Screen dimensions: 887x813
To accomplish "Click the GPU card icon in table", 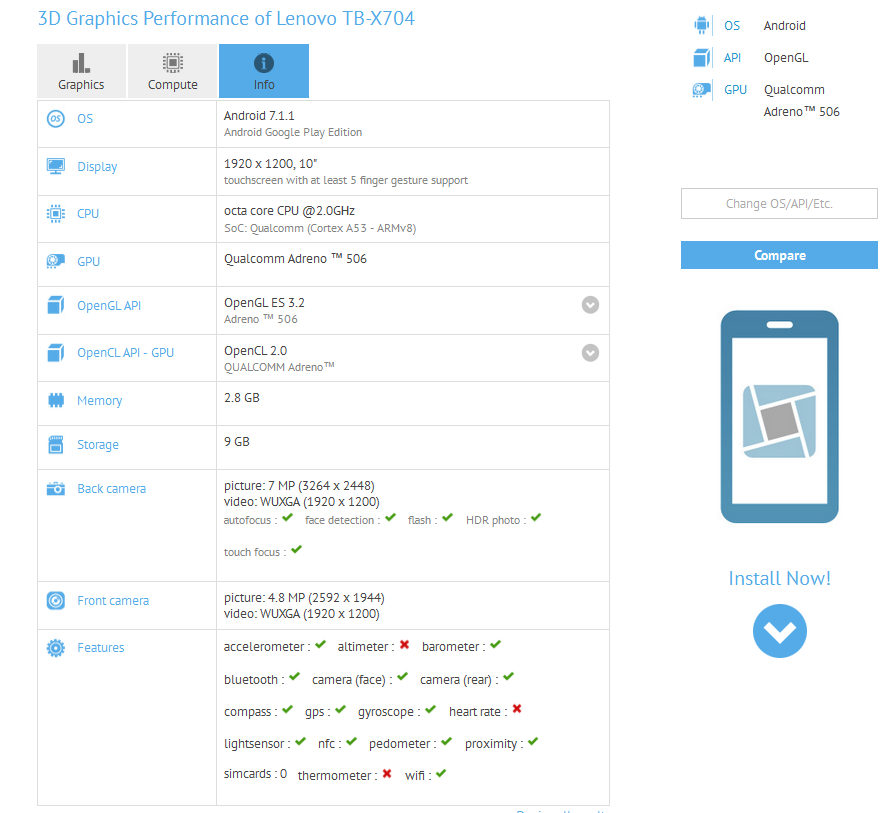I will pyautogui.click(x=55, y=261).
